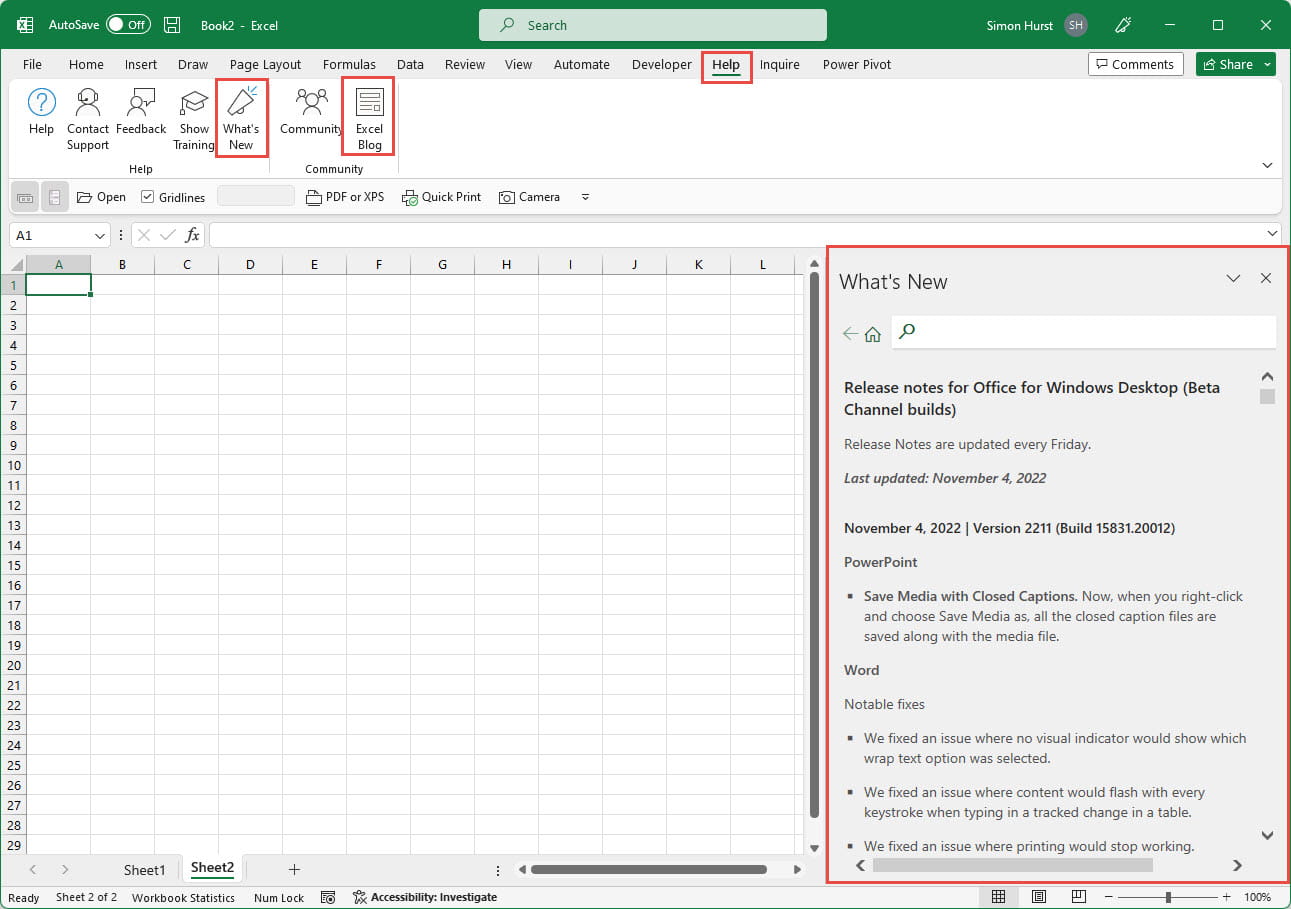Open What's New pane options dropdown
Image resolution: width=1291 pixels, height=909 pixels.
pyautogui.click(x=1233, y=279)
